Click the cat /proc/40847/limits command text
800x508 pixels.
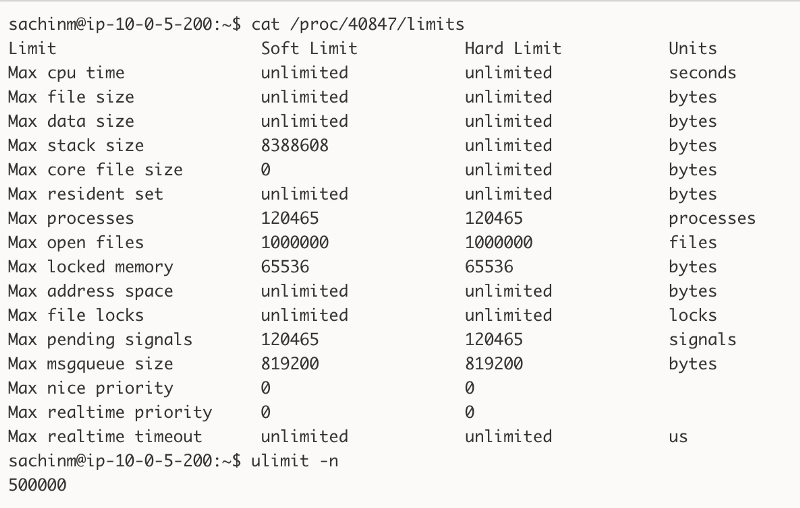(358, 24)
